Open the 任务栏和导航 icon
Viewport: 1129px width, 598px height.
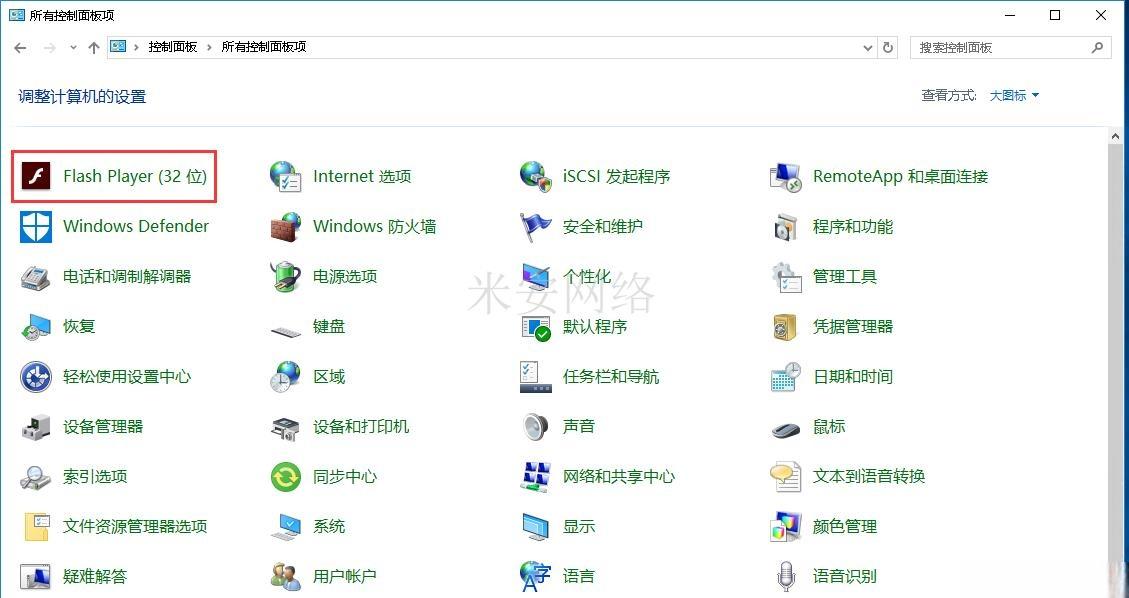(536, 376)
